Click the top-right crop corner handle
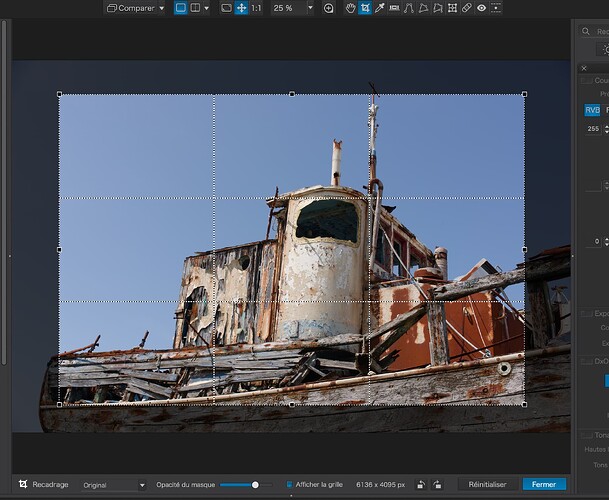Image resolution: width=609 pixels, height=500 pixels. [x=524, y=95]
